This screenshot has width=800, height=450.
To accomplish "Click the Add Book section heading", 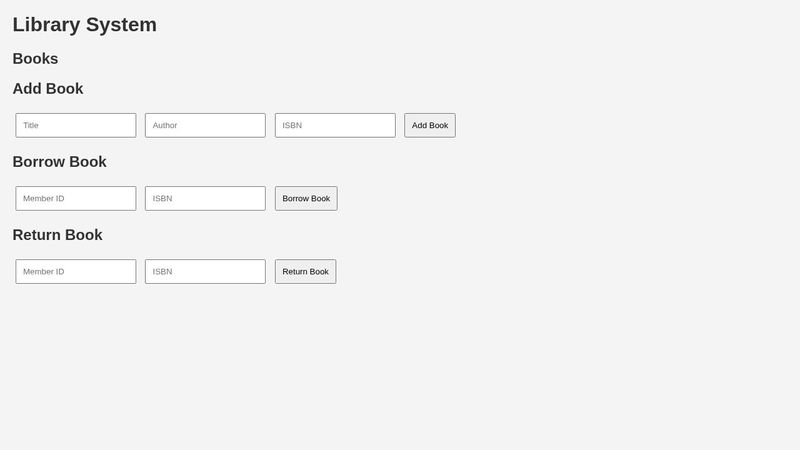I will [48, 89].
